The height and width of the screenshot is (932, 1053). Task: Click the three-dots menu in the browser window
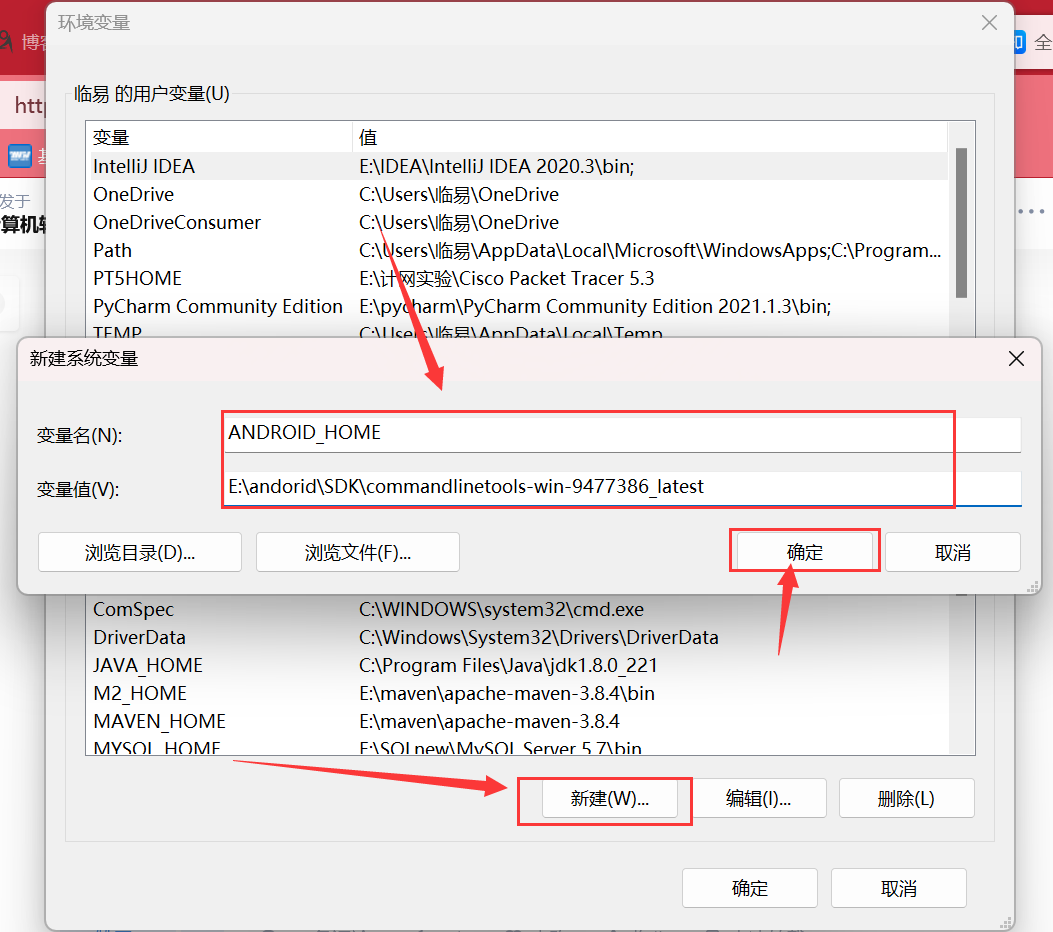point(1032,211)
